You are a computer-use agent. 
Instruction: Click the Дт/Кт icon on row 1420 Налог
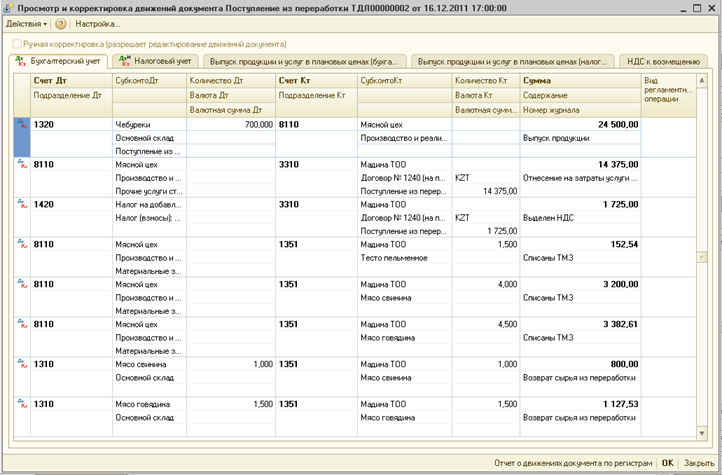click(21, 204)
